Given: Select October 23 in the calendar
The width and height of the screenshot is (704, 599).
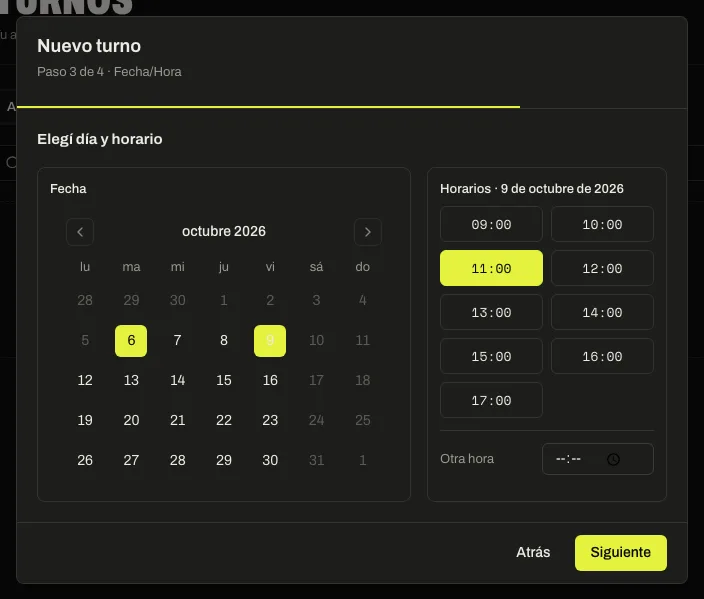Looking at the screenshot, I should tap(270, 420).
